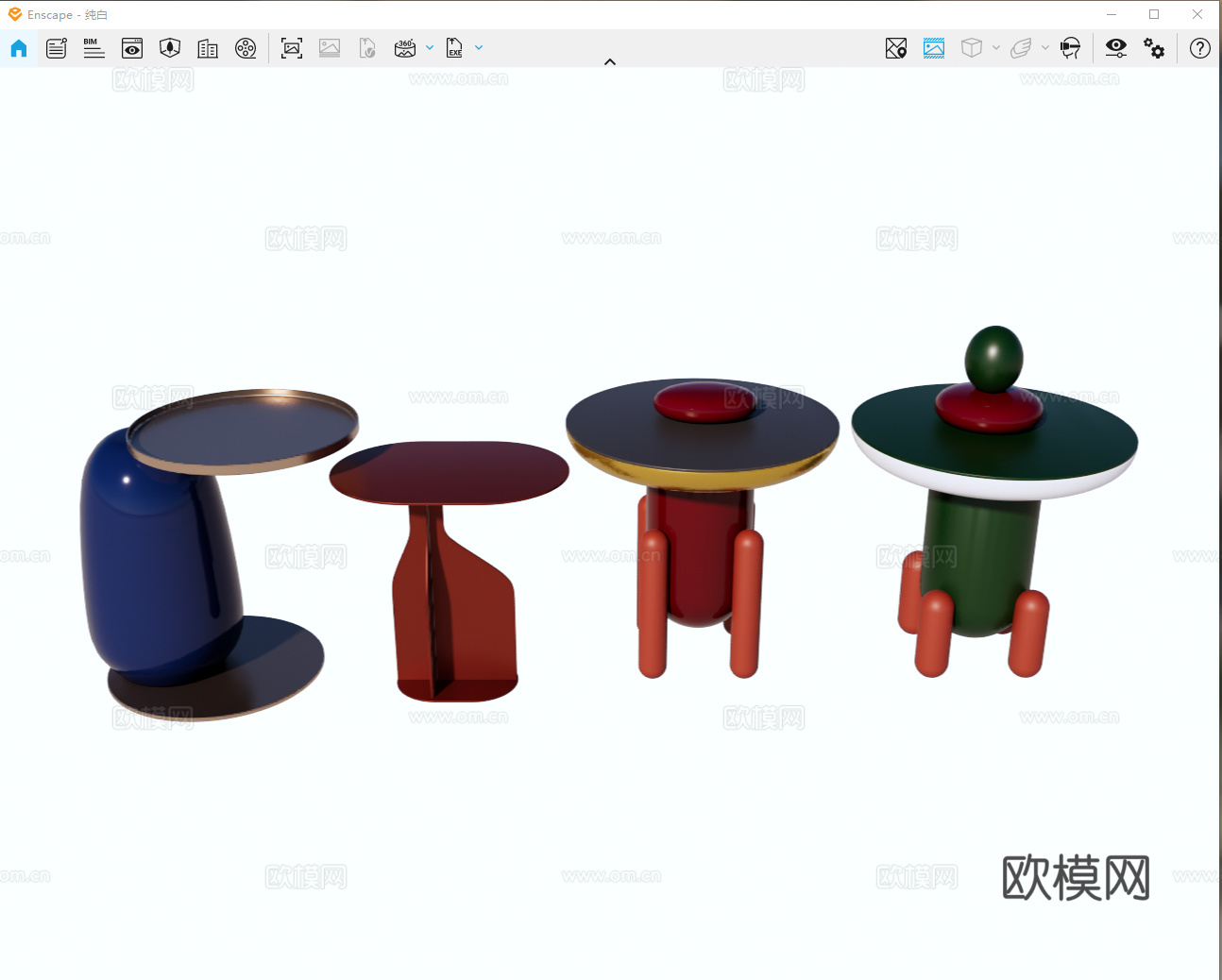
Task: Toggle the Safe Frame picture icon
Action: [934, 48]
